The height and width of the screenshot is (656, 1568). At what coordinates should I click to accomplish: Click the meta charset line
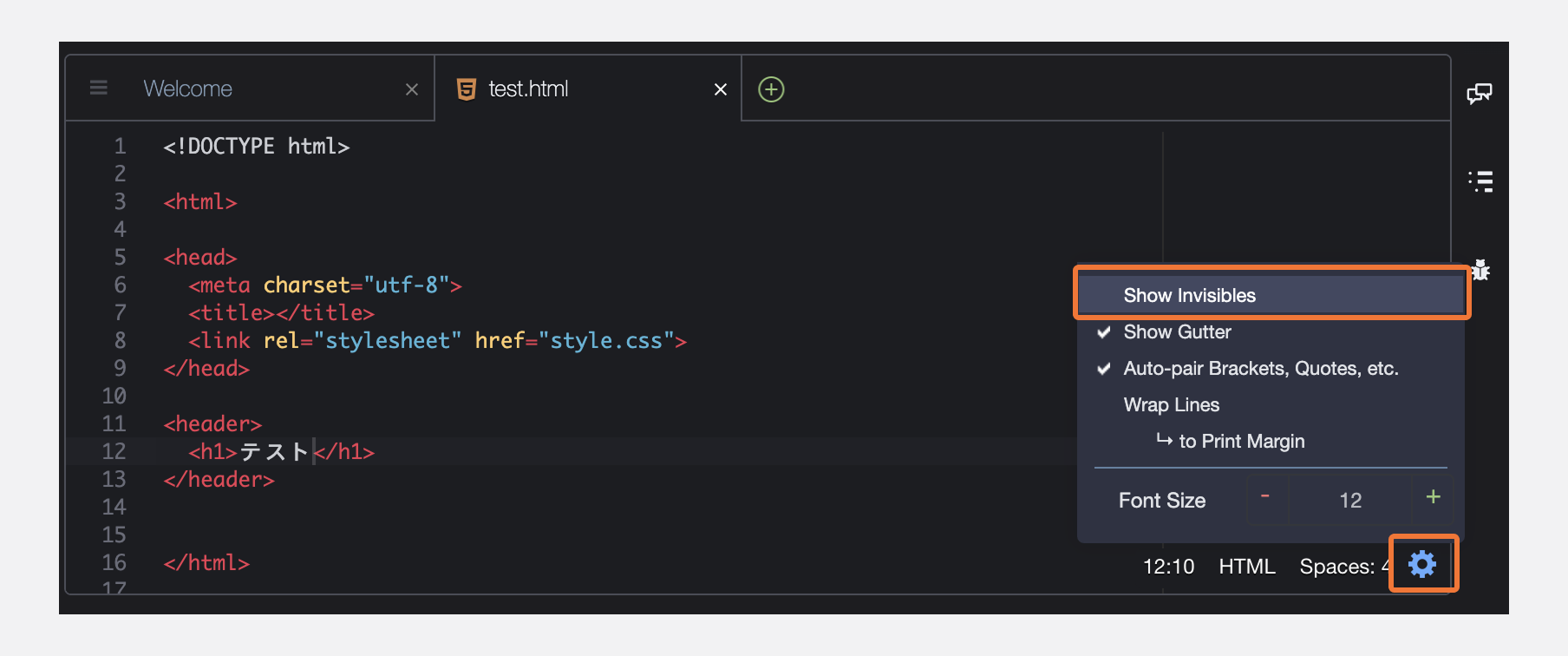[325, 285]
